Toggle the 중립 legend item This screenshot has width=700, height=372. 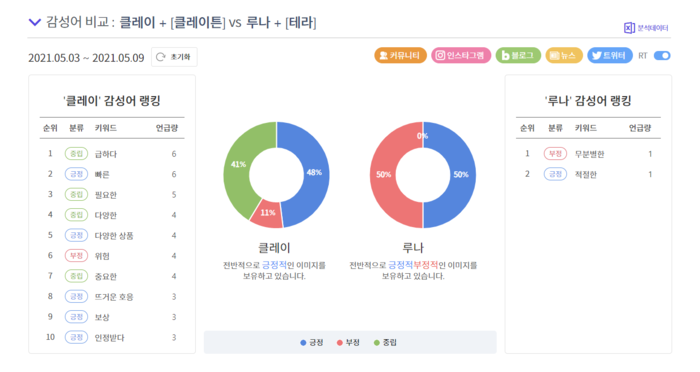click(385, 343)
